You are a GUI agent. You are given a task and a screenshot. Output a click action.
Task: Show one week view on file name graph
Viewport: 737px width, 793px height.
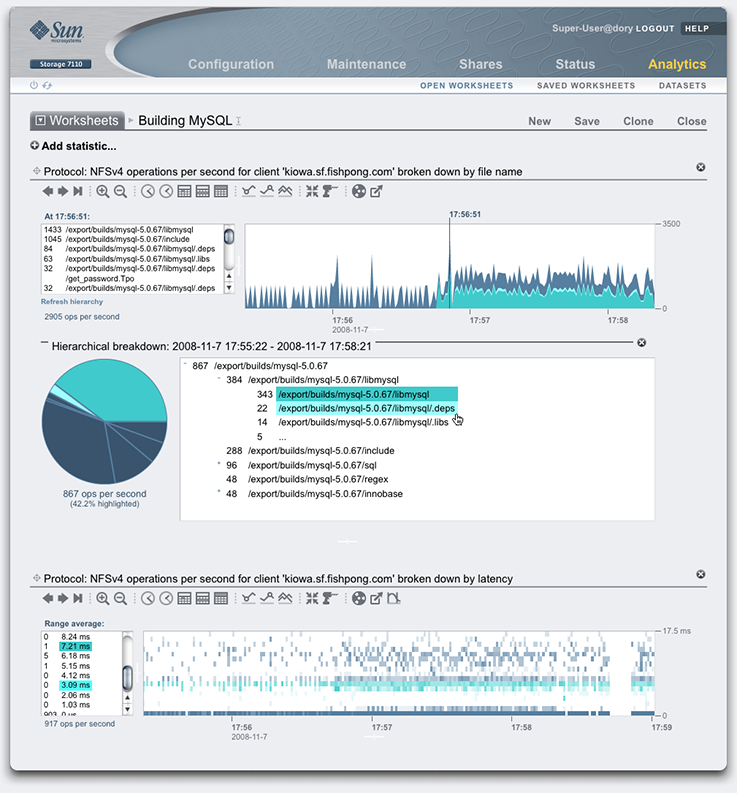pos(203,191)
